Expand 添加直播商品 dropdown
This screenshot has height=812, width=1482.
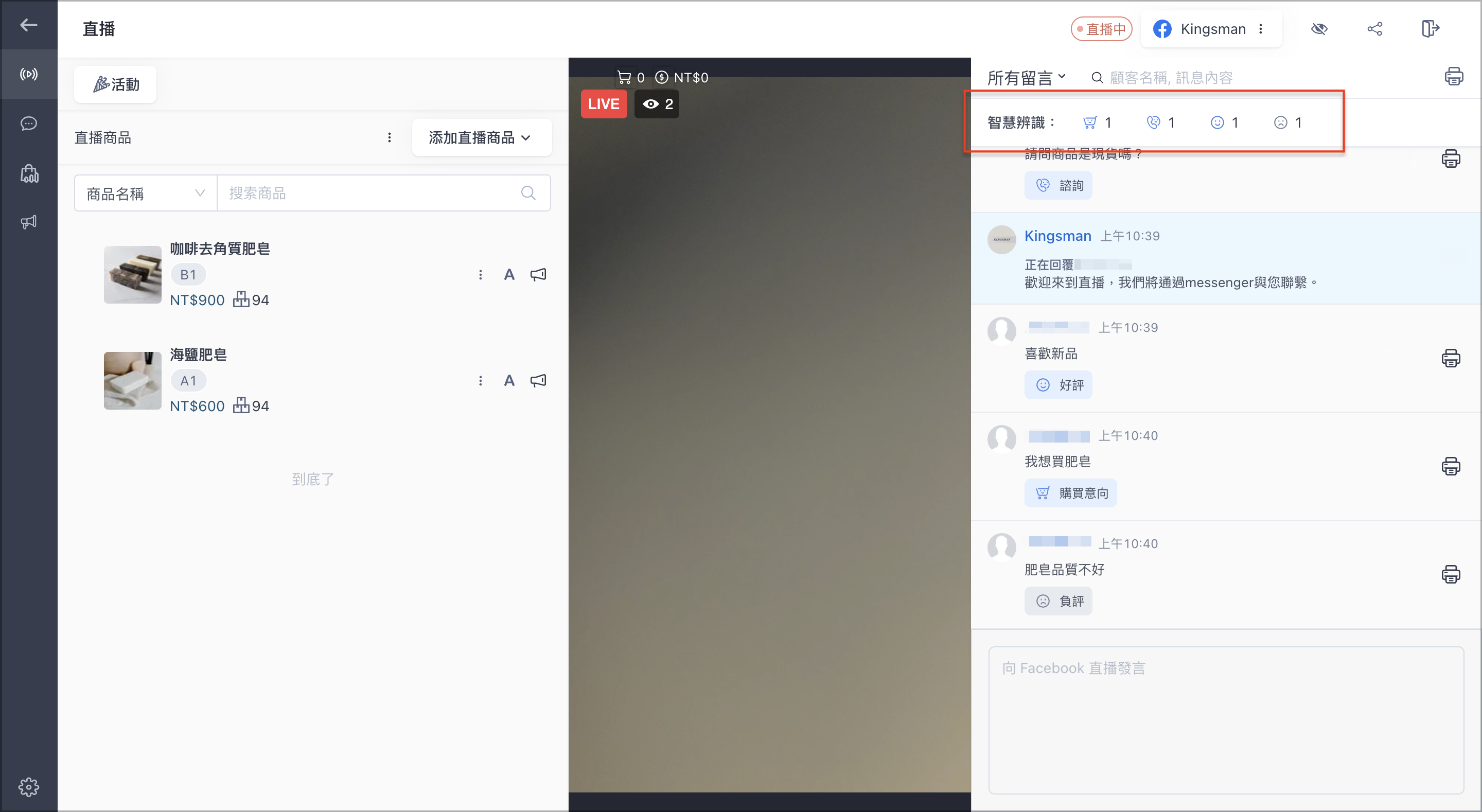[482, 137]
